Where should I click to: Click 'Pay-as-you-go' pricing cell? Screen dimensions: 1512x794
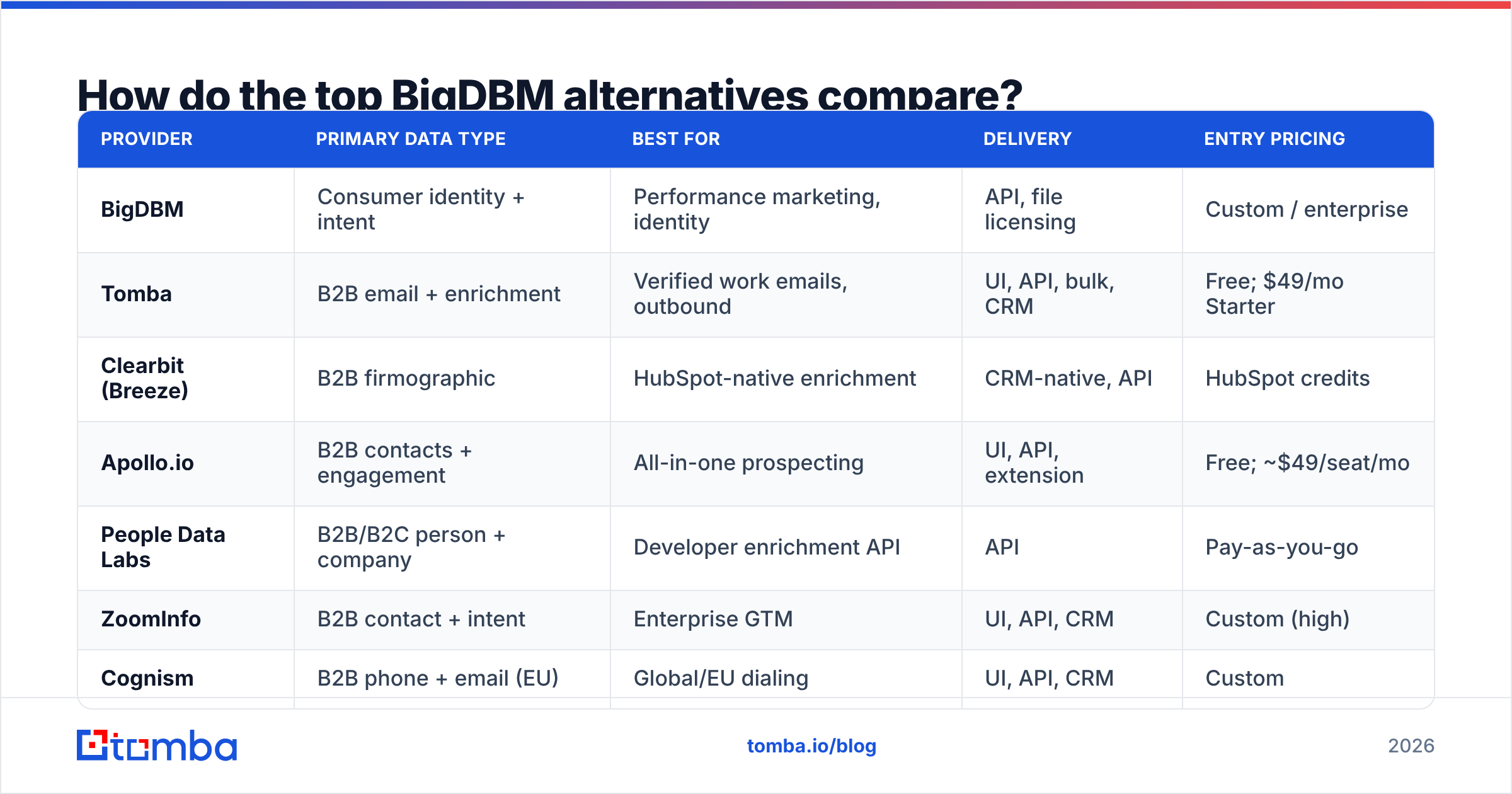(x=1309, y=548)
